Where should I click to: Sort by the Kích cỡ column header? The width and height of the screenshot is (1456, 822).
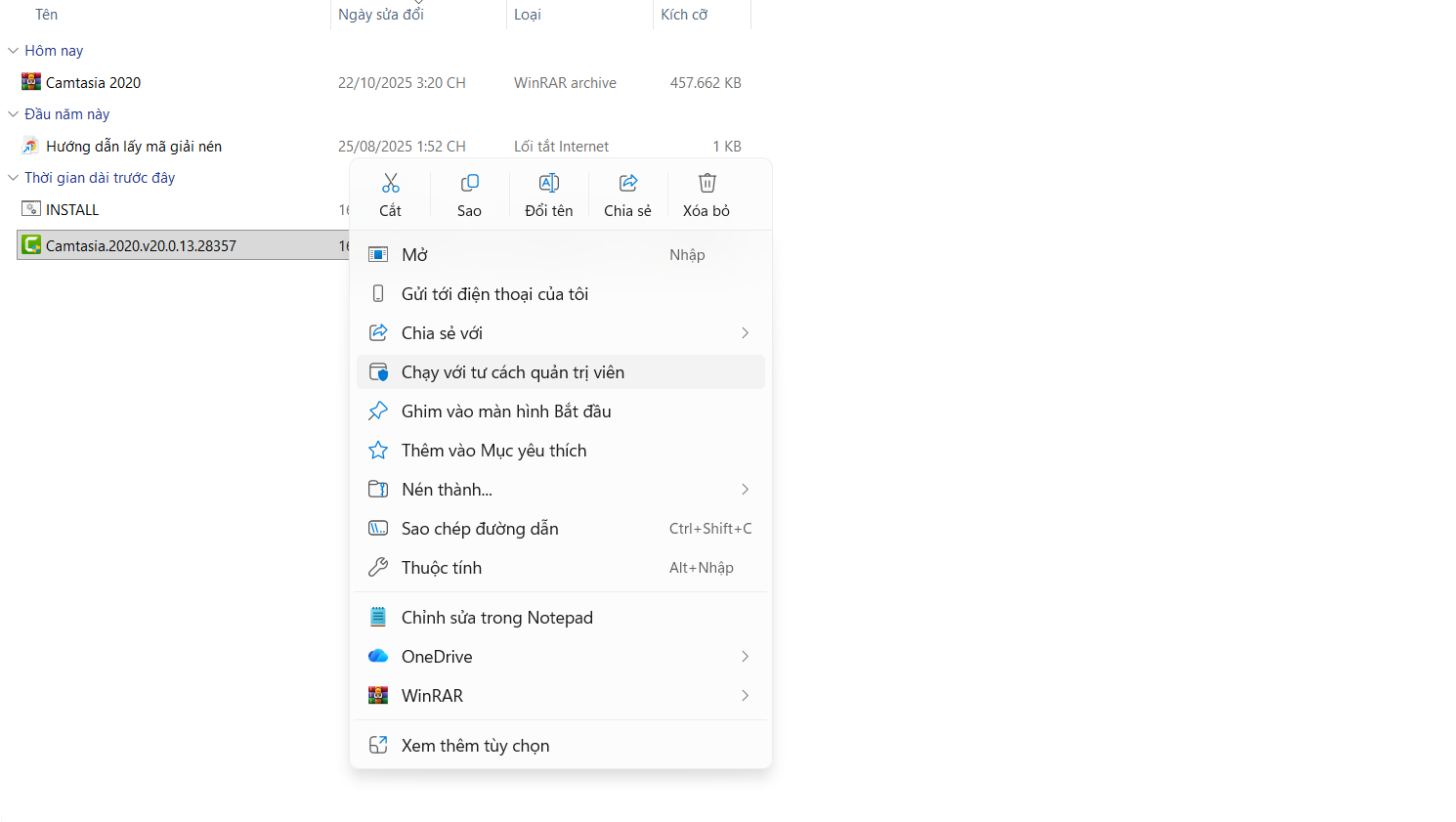[x=684, y=15]
